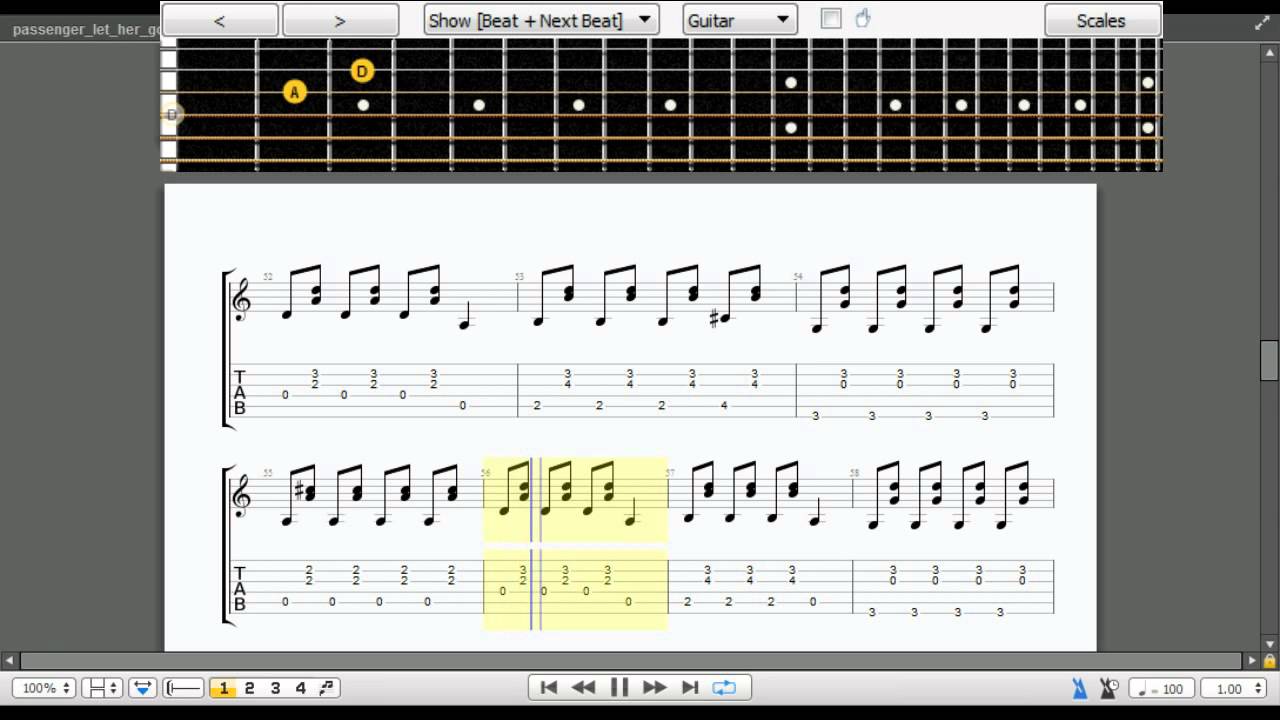Click measure number 57 in the score
Screen dimensions: 1280x720
point(670,473)
